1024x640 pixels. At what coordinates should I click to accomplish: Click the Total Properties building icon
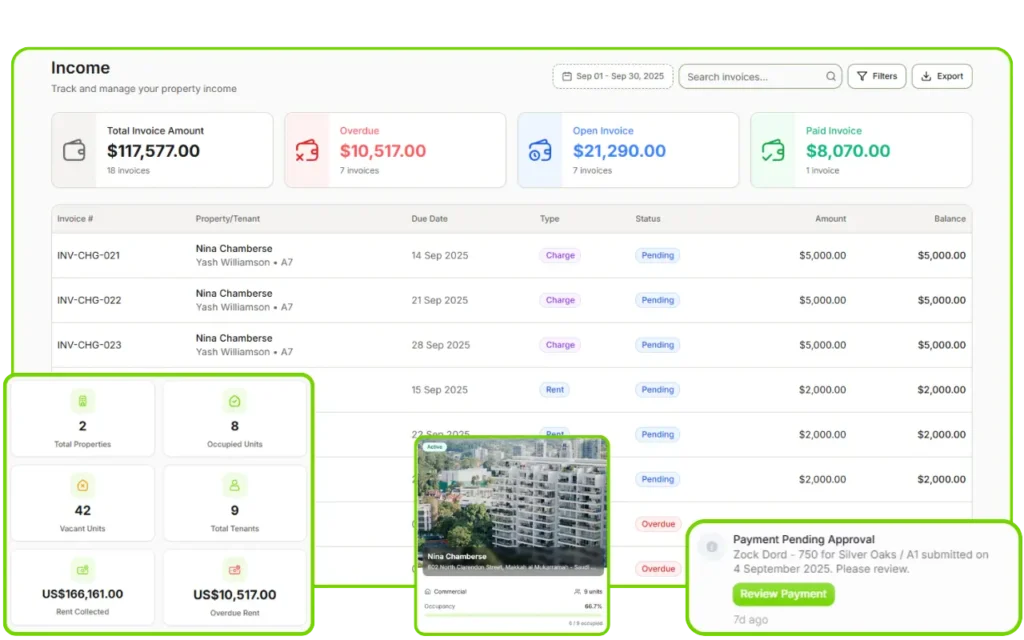point(82,401)
